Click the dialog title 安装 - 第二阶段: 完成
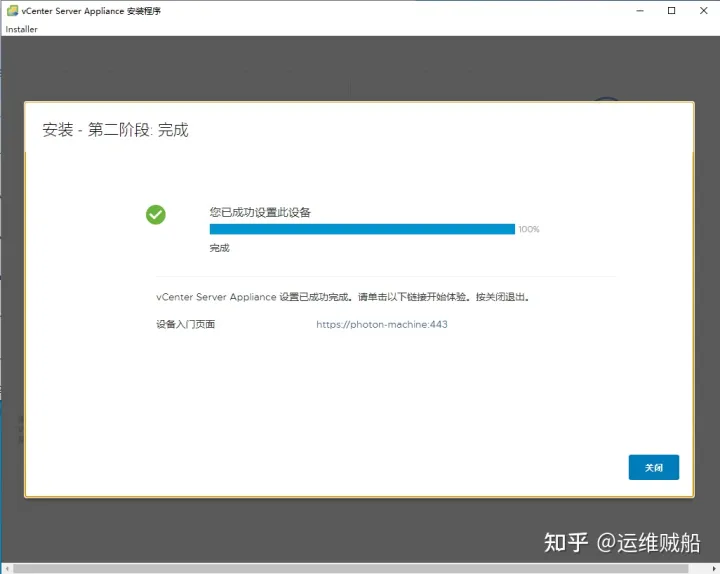 tap(115, 130)
